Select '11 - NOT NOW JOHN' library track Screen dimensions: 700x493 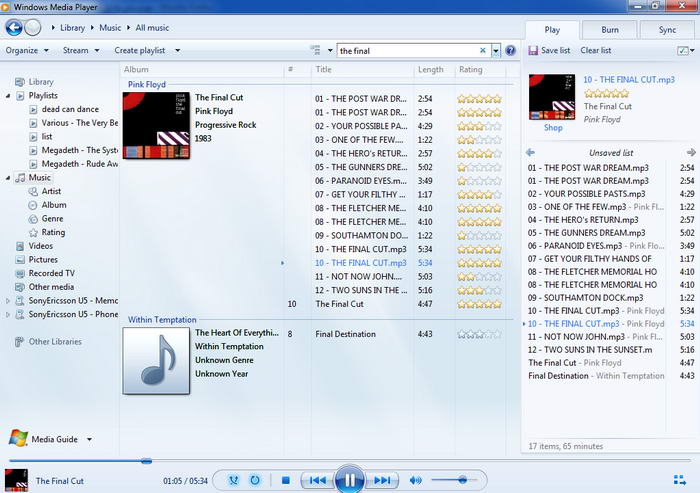point(358,277)
